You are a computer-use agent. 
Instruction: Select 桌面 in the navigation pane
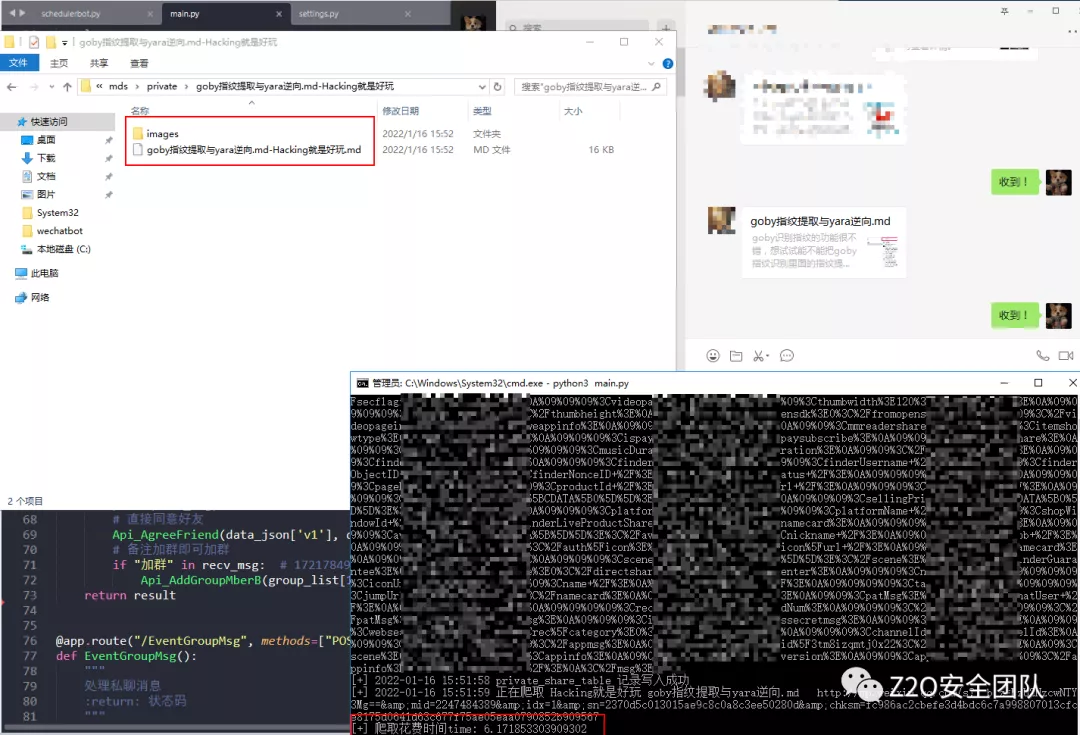click(x=46, y=140)
